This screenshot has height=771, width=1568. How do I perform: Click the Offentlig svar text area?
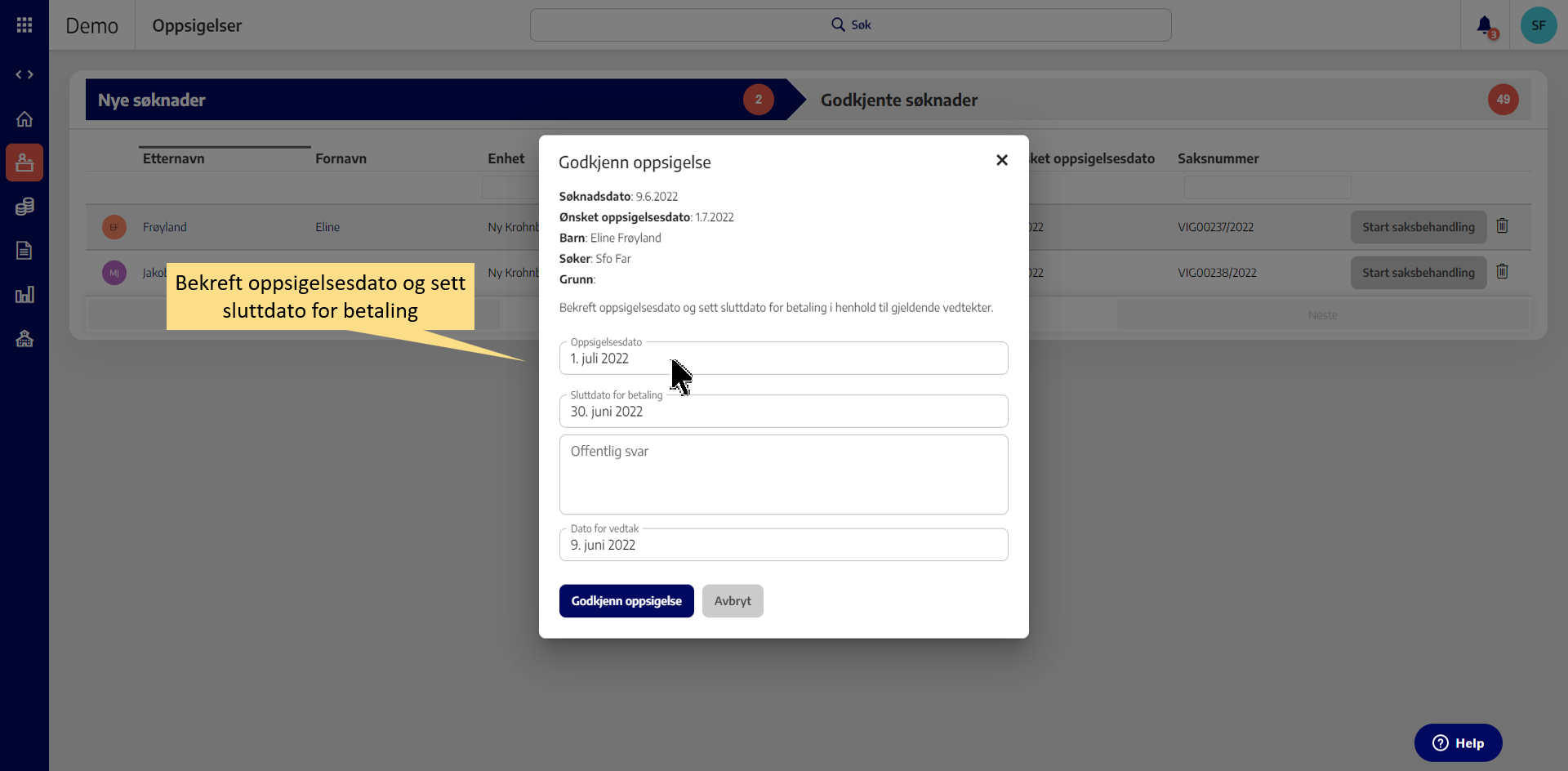[x=782, y=475]
